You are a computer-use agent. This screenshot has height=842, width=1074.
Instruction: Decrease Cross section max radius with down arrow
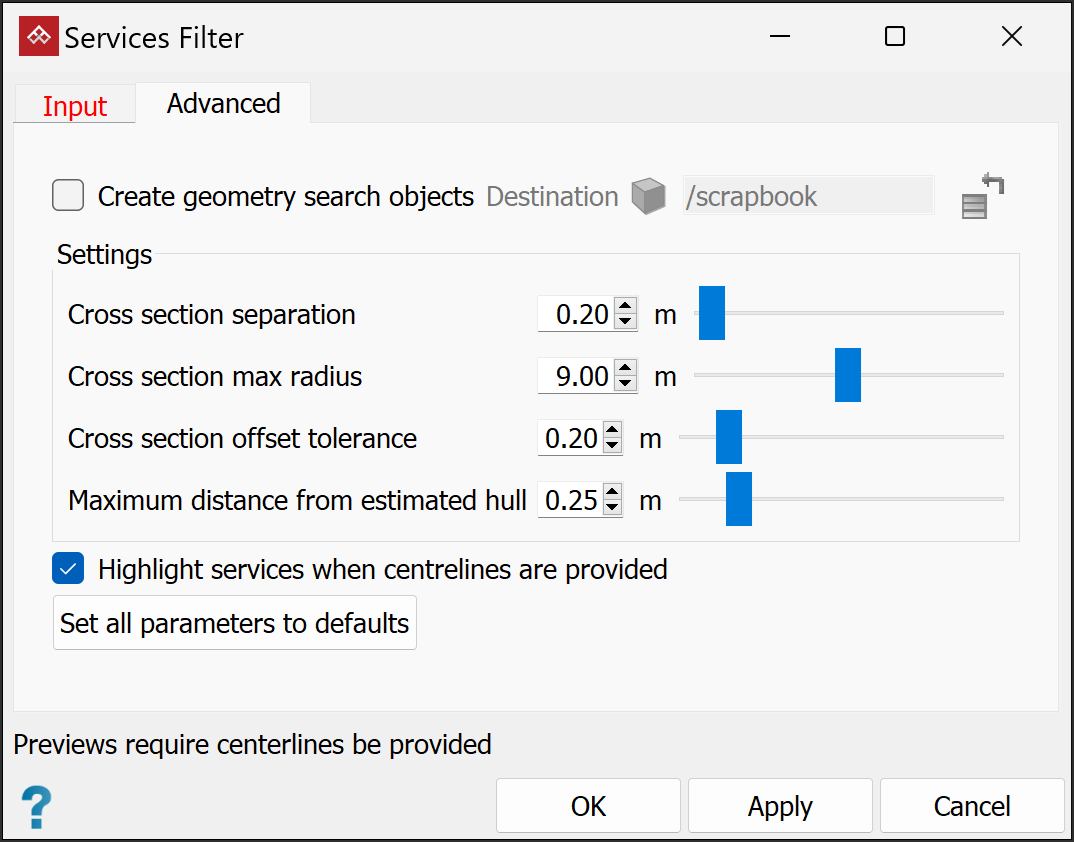(x=626, y=384)
